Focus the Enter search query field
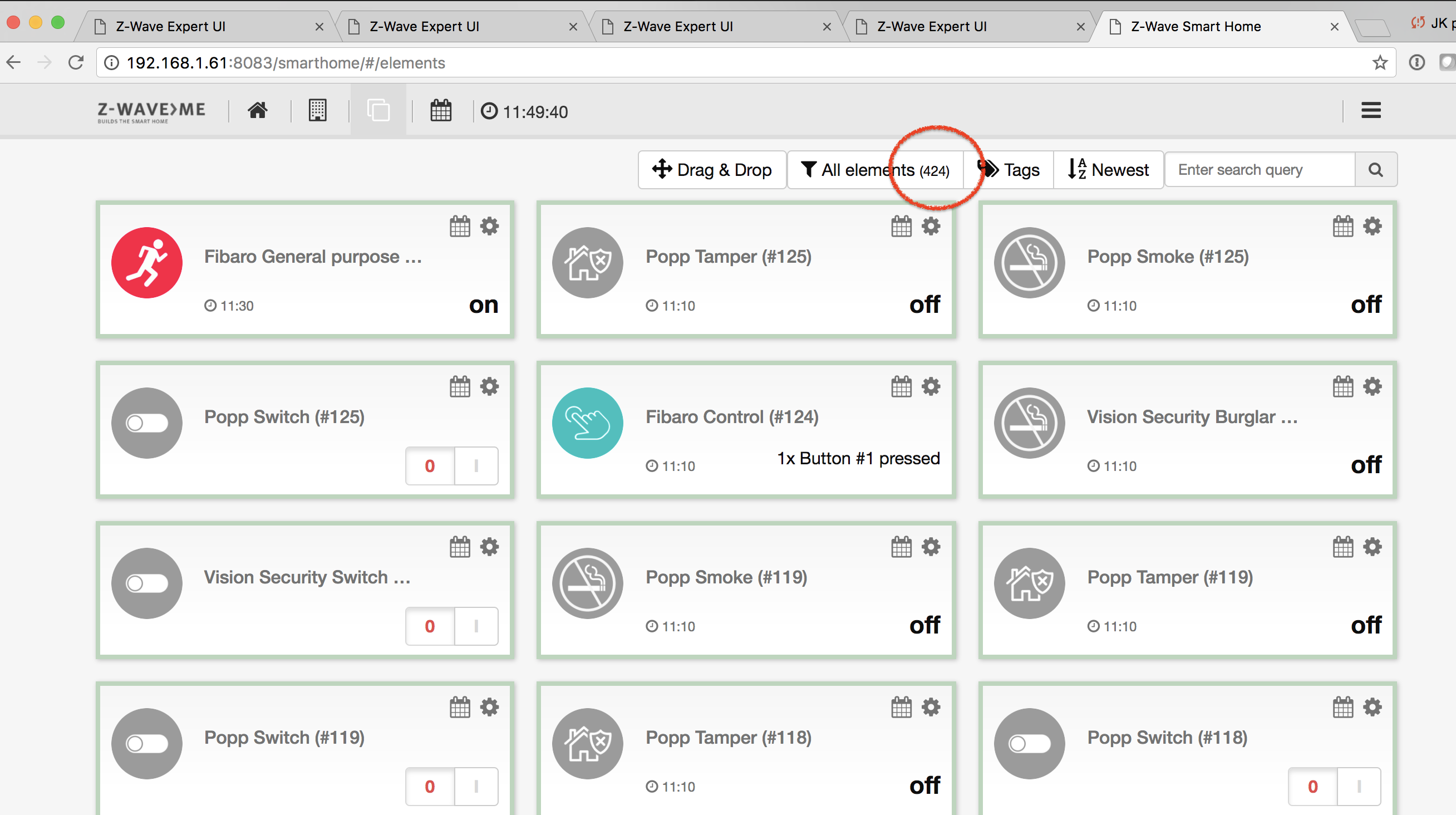 pyautogui.click(x=1260, y=170)
